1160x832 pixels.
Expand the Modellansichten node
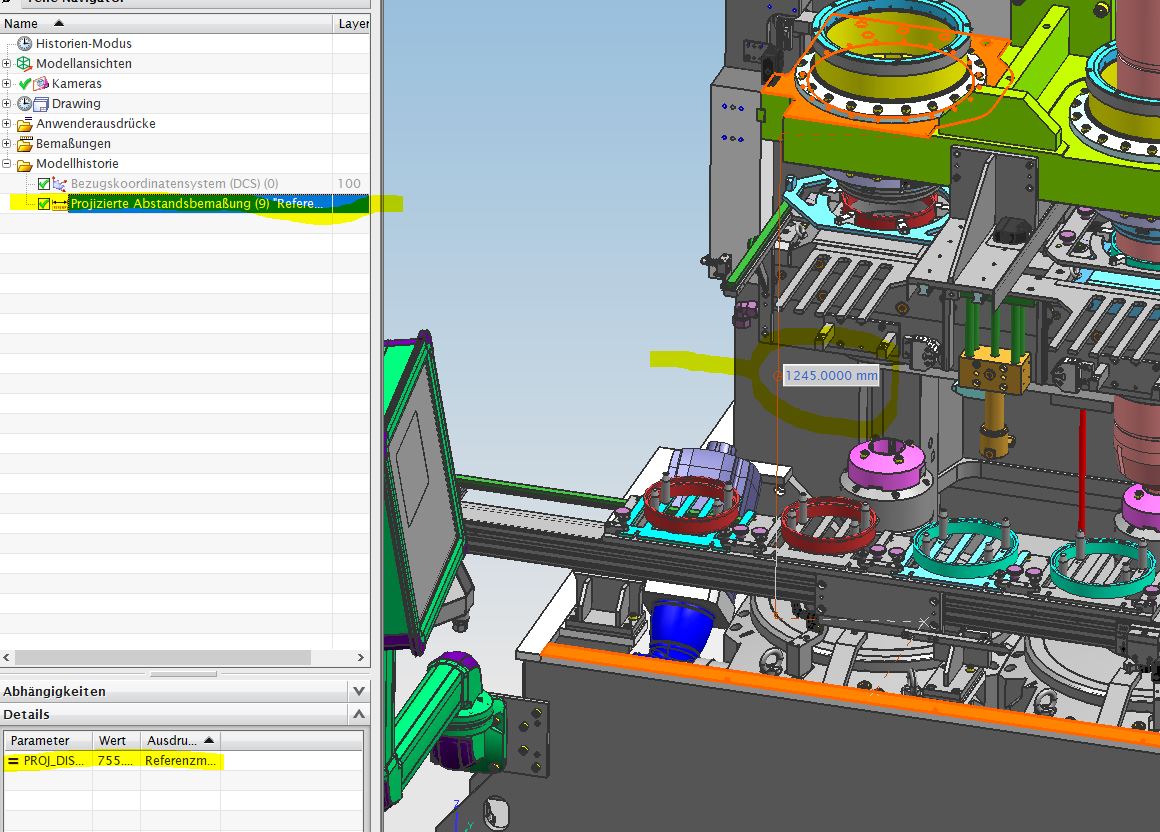[7, 64]
